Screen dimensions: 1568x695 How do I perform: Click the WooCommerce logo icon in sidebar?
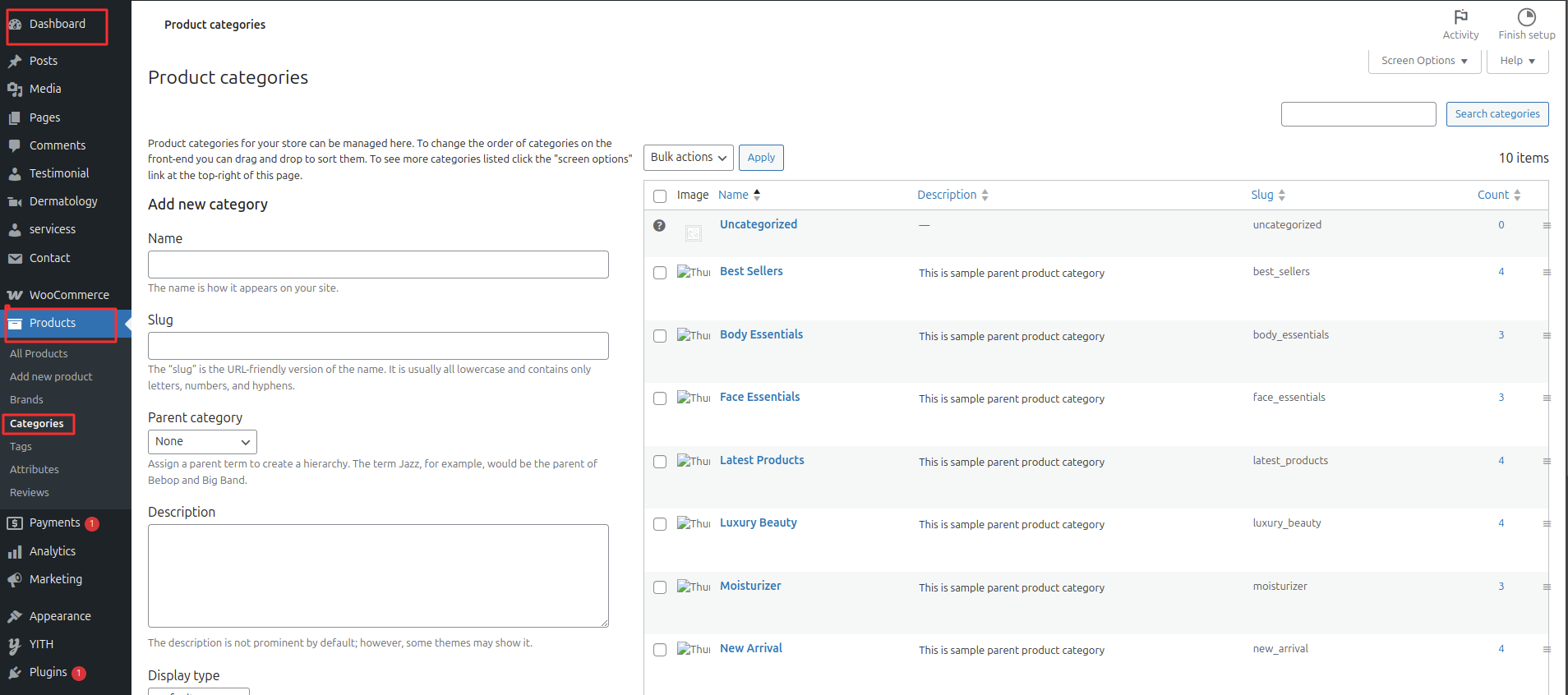[x=15, y=295]
